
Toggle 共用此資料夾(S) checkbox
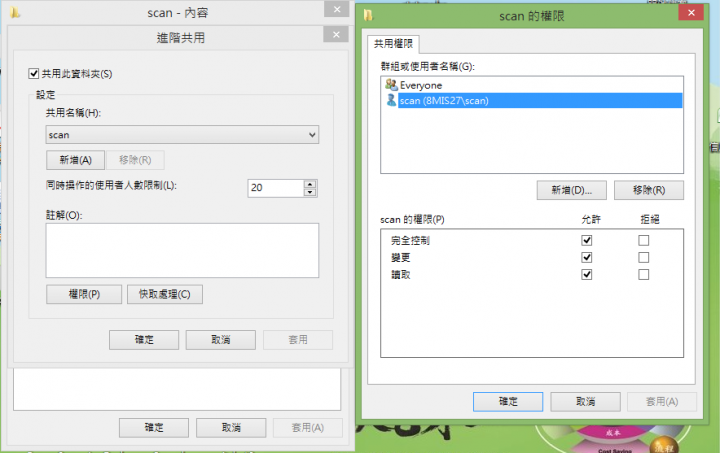coord(34,73)
